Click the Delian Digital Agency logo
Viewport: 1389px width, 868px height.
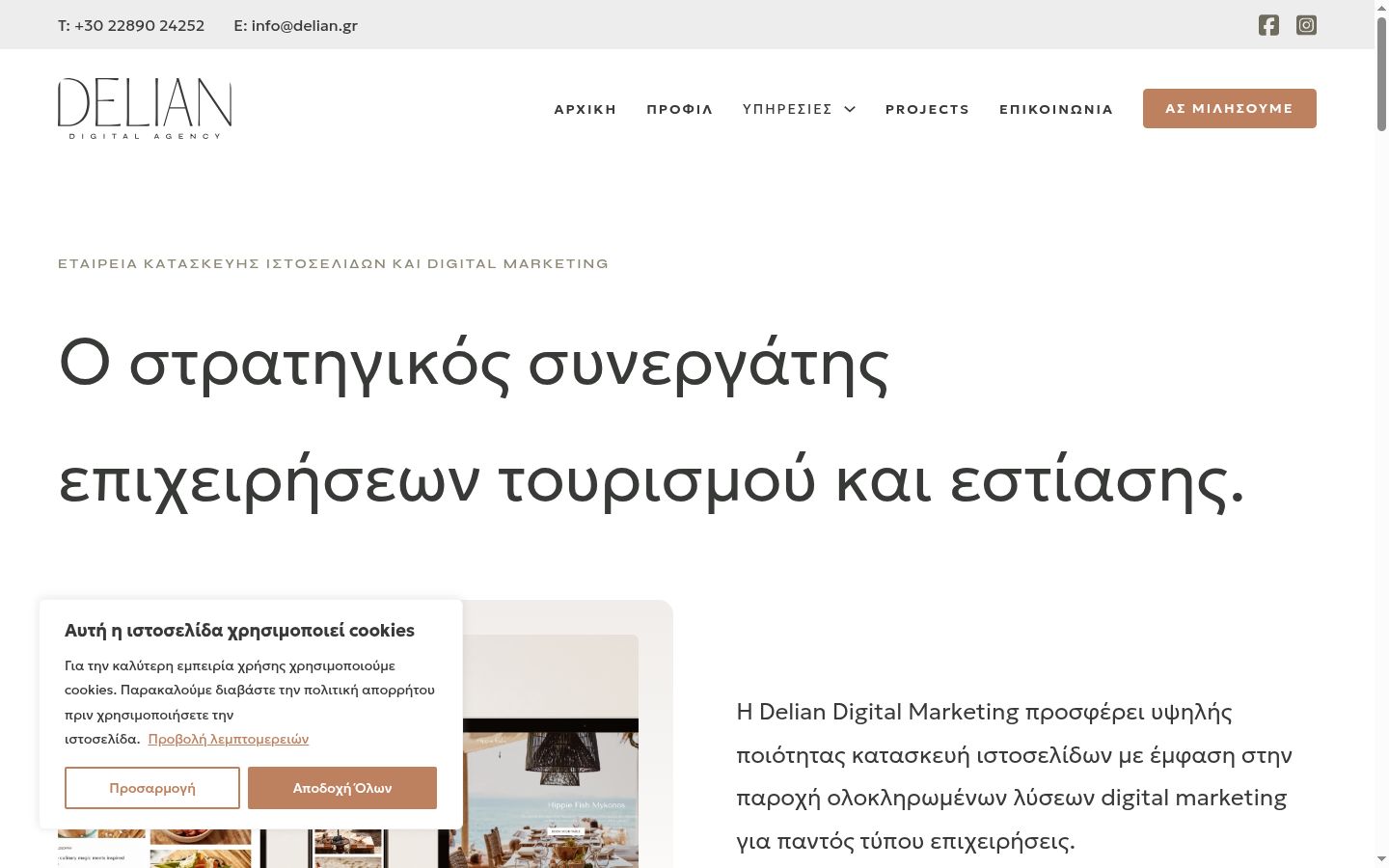tap(145, 109)
